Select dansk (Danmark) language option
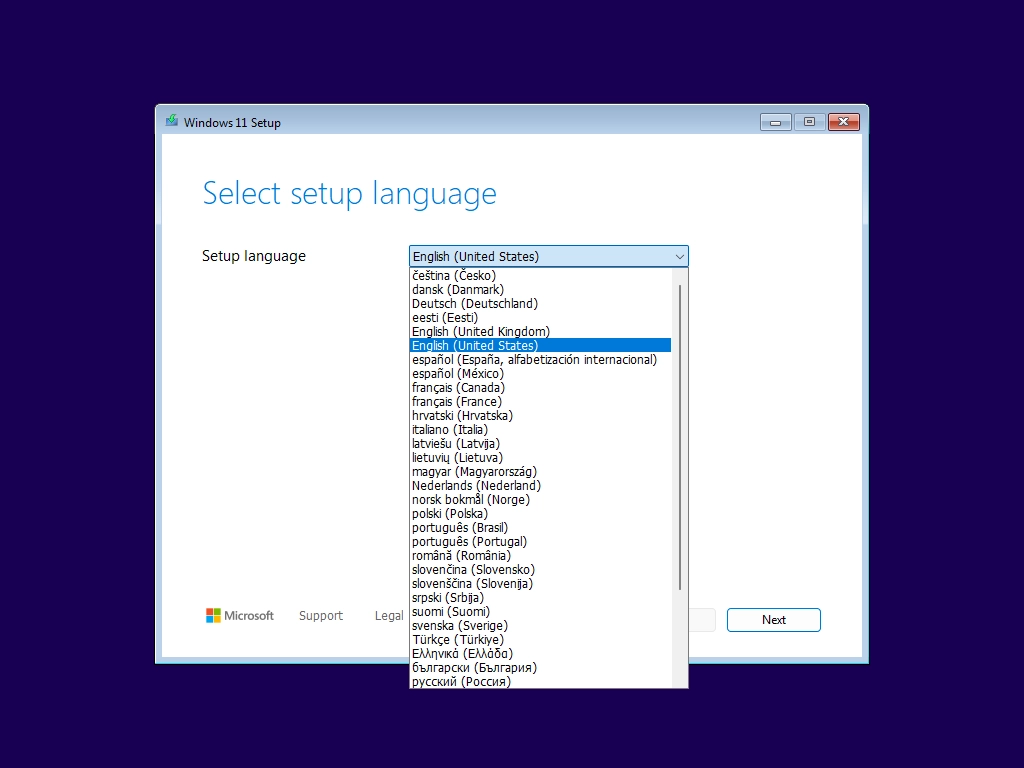Image resolution: width=1024 pixels, height=768 pixels. (x=540, y=289)
